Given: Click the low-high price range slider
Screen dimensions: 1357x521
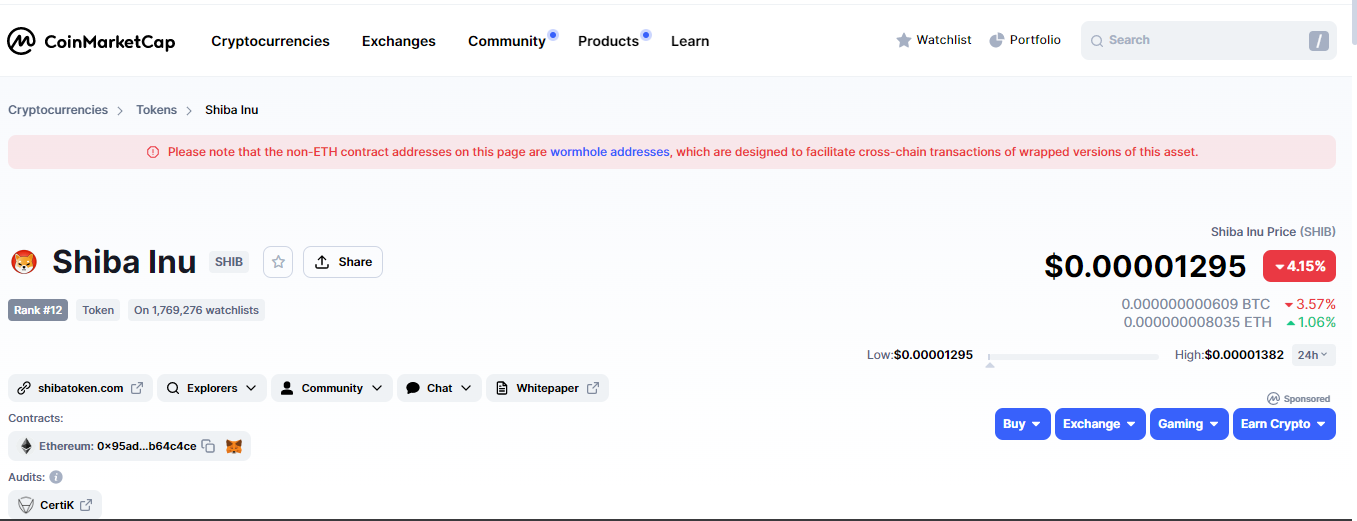Looking at the screenshot, I should 1073,356.
